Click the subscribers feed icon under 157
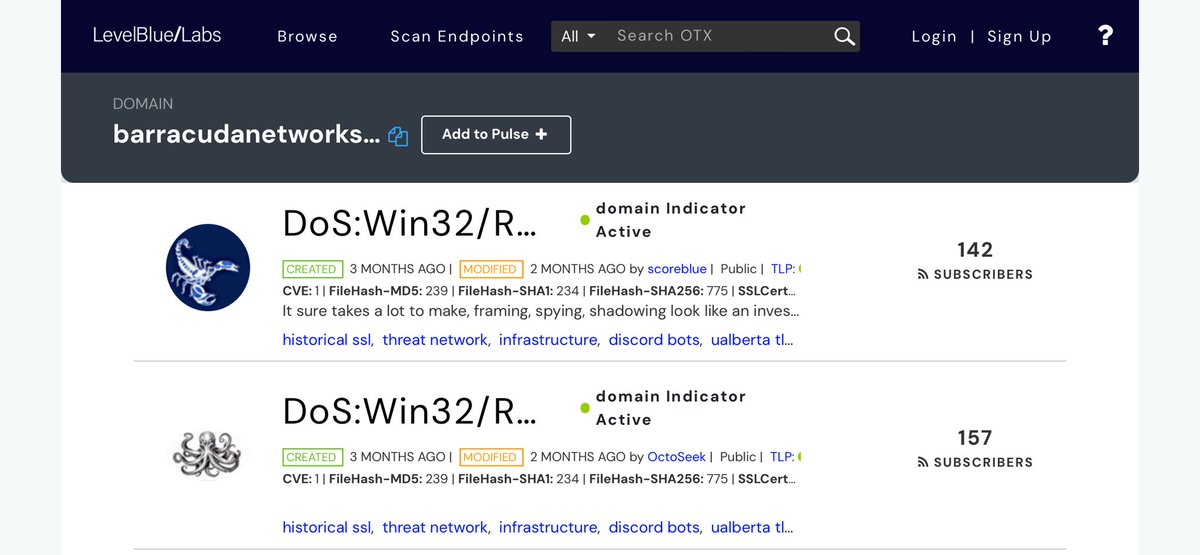 (x=923, y=463)
